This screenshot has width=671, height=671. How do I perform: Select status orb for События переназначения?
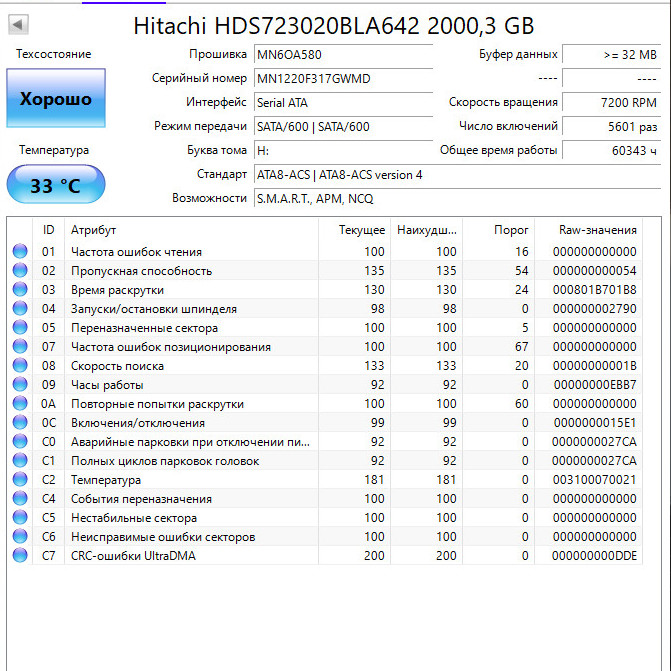[20, 498]
